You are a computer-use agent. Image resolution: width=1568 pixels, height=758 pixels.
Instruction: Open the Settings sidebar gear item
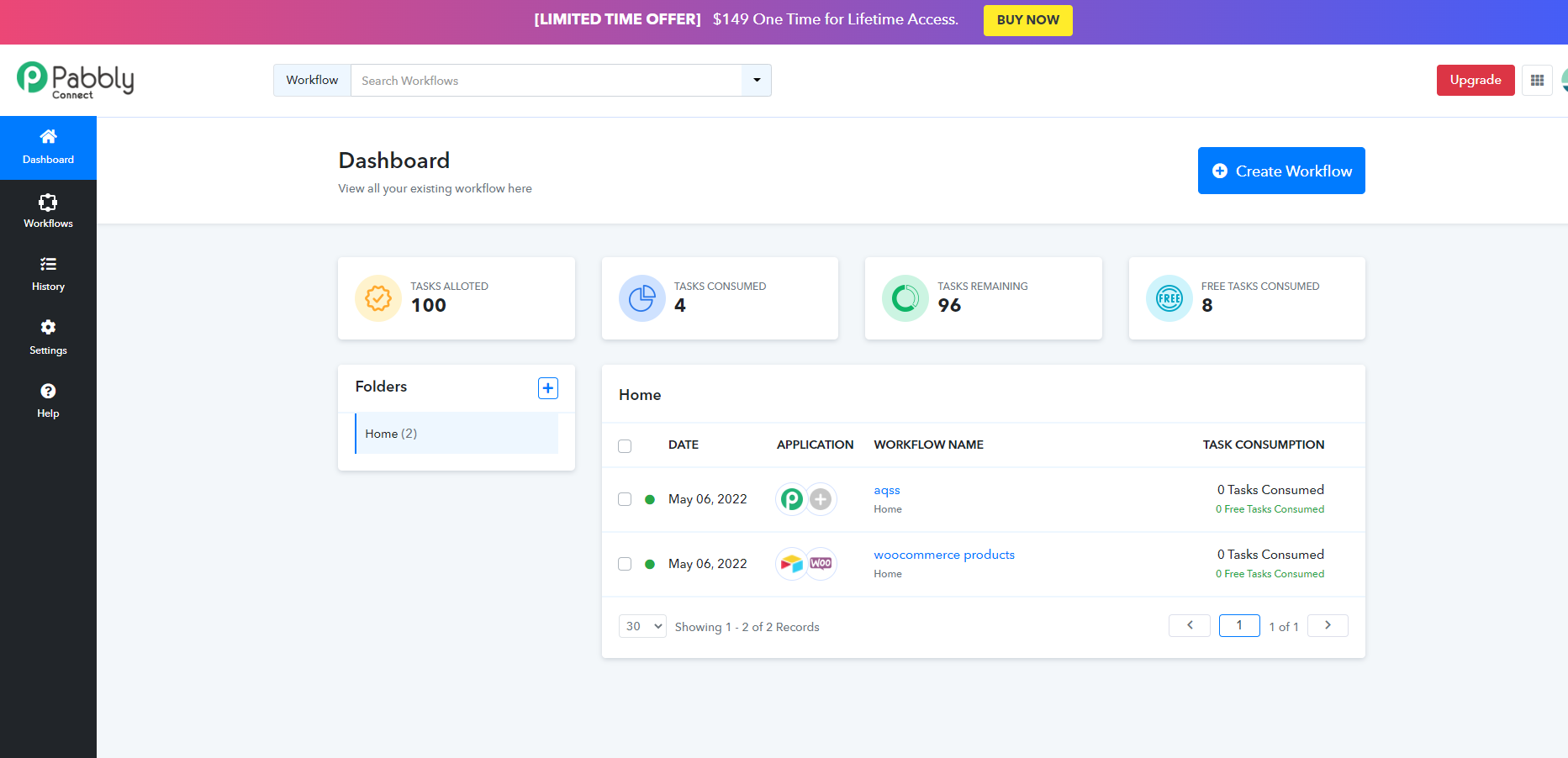point(48,338)
